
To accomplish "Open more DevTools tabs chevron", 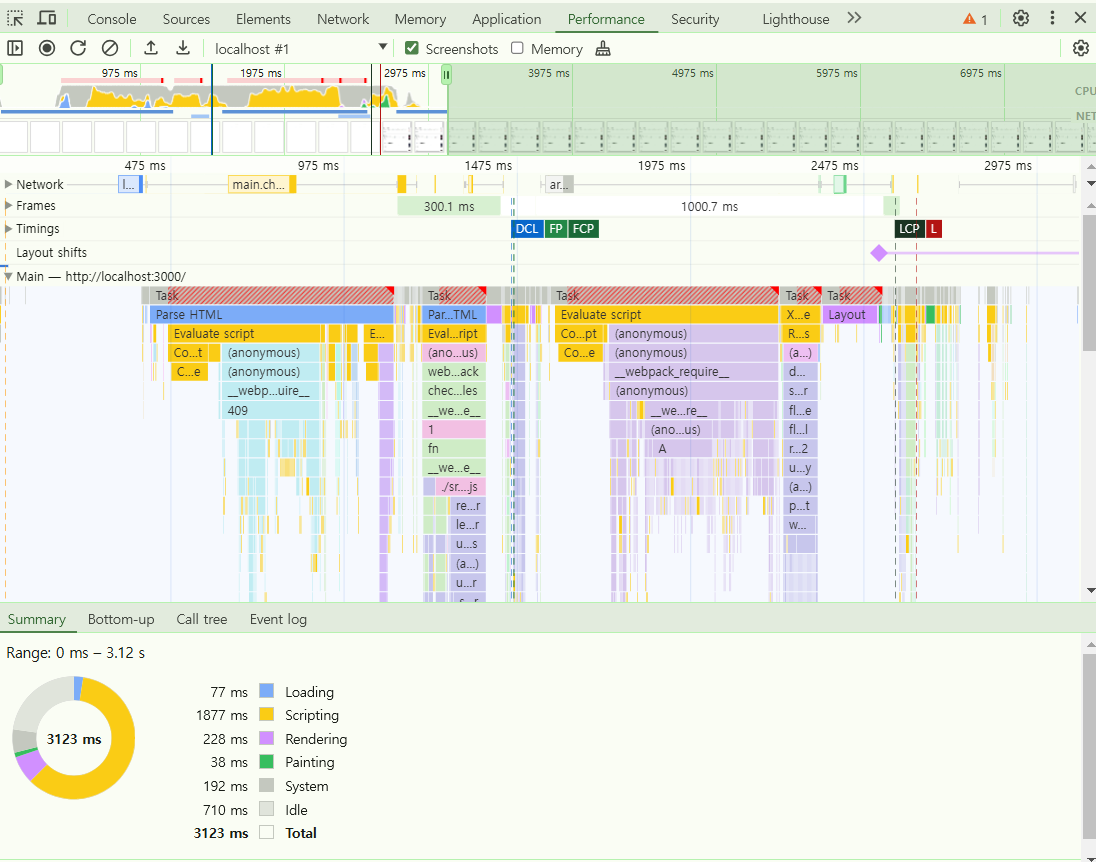I will 853,18.
